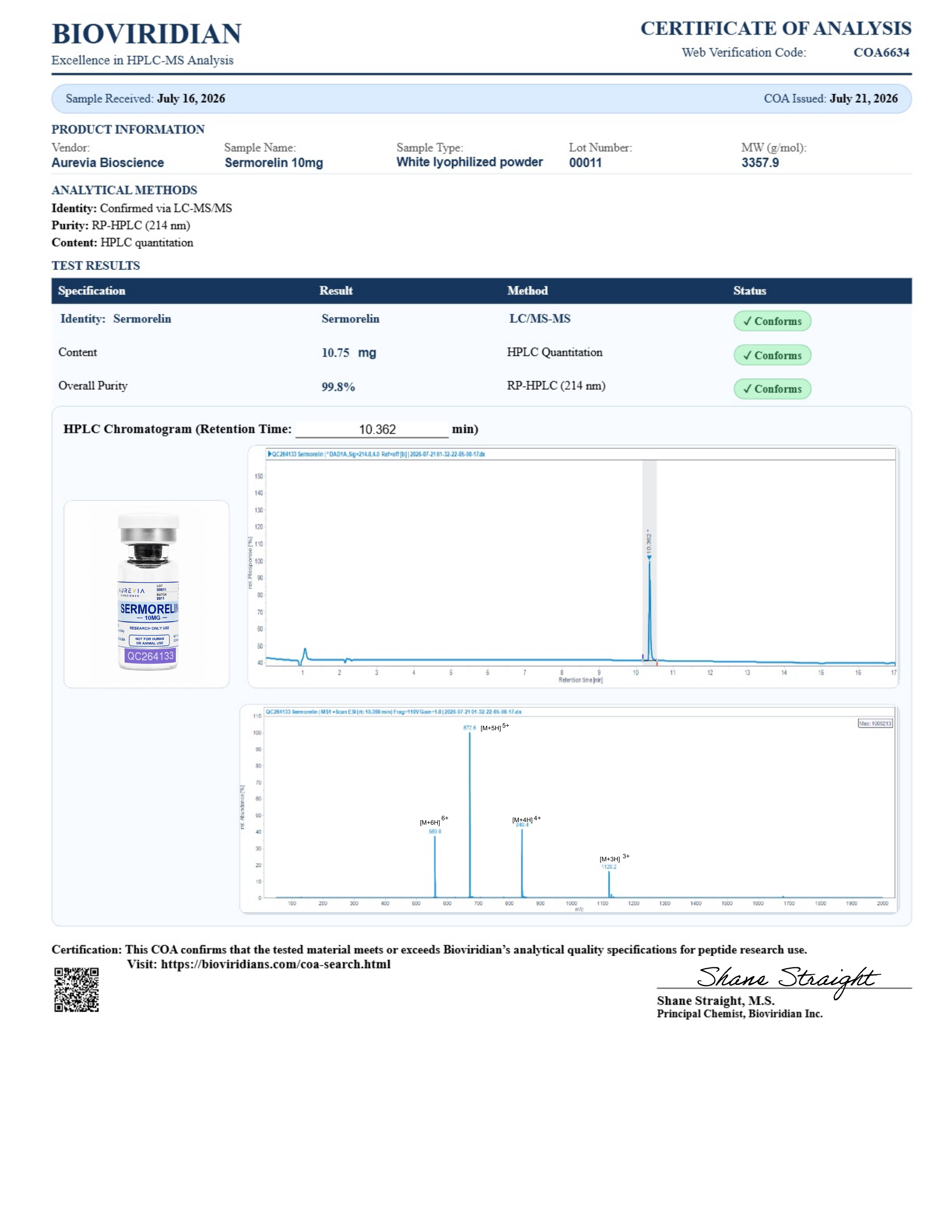Click the COA Issued date 'July 21, 2026'

point(864,99)
